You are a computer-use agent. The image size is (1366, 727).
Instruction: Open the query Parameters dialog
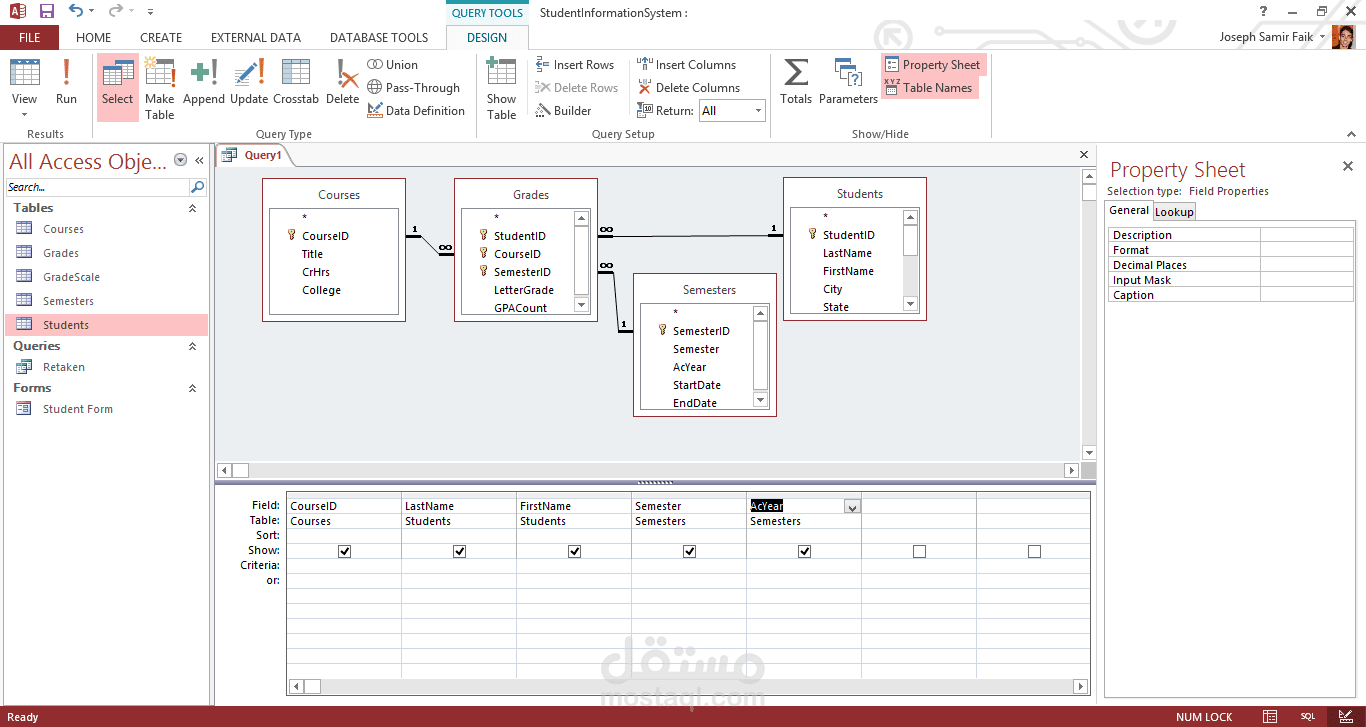click(848, 85)
